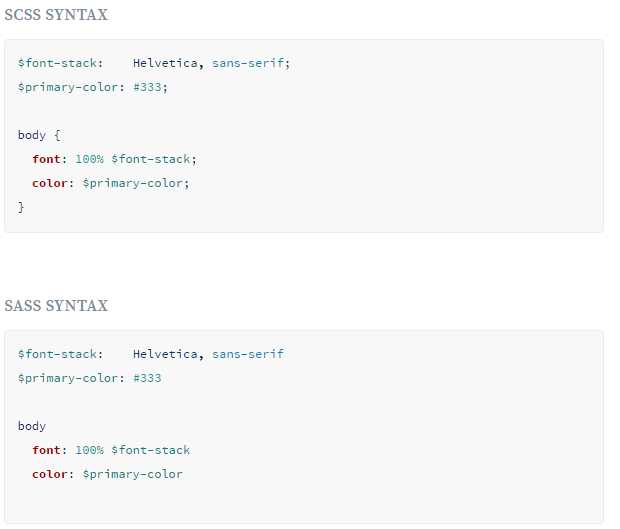Click the SASS SYNTAX heading

56,306
